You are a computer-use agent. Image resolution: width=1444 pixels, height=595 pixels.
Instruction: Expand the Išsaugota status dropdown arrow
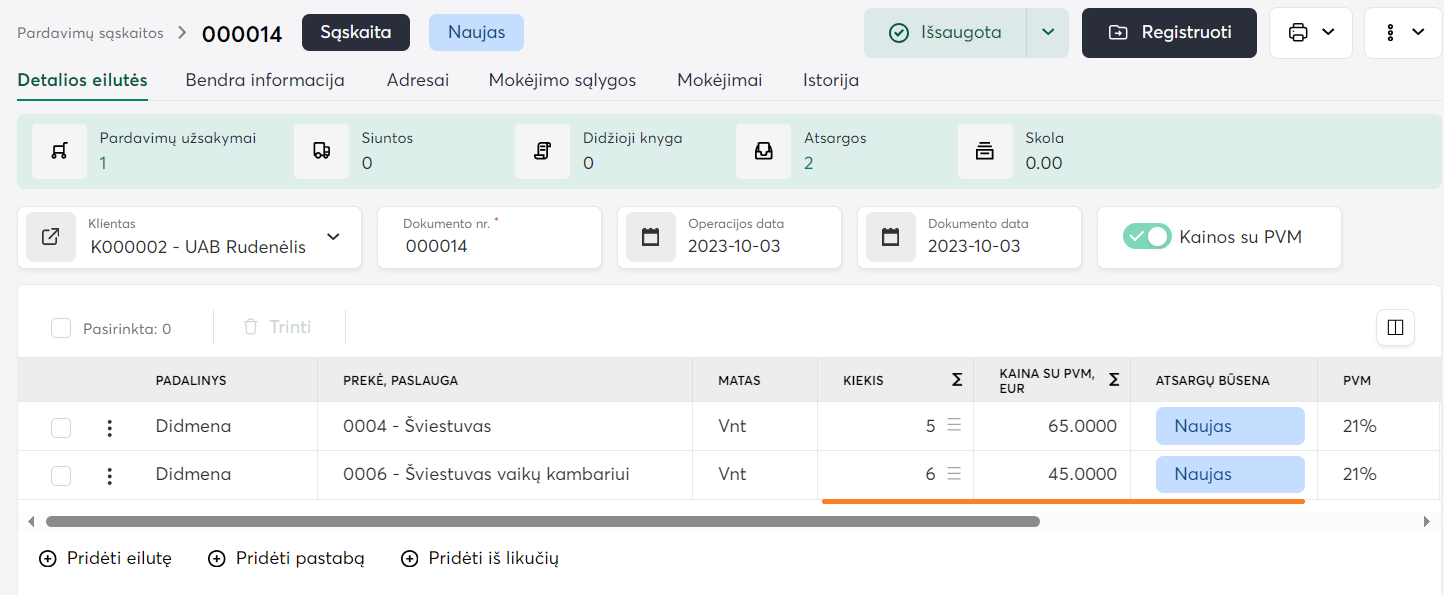point(1047,32)
